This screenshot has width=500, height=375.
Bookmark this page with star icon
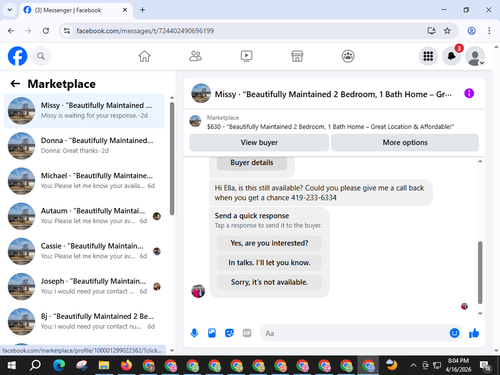pyautogui.click(x=447, y=31)
